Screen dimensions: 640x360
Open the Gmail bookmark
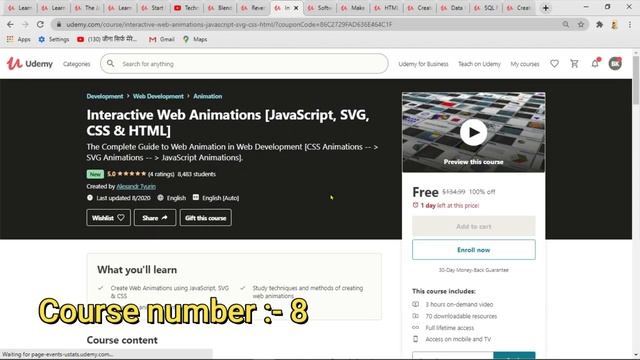click(x=162, y=39)
